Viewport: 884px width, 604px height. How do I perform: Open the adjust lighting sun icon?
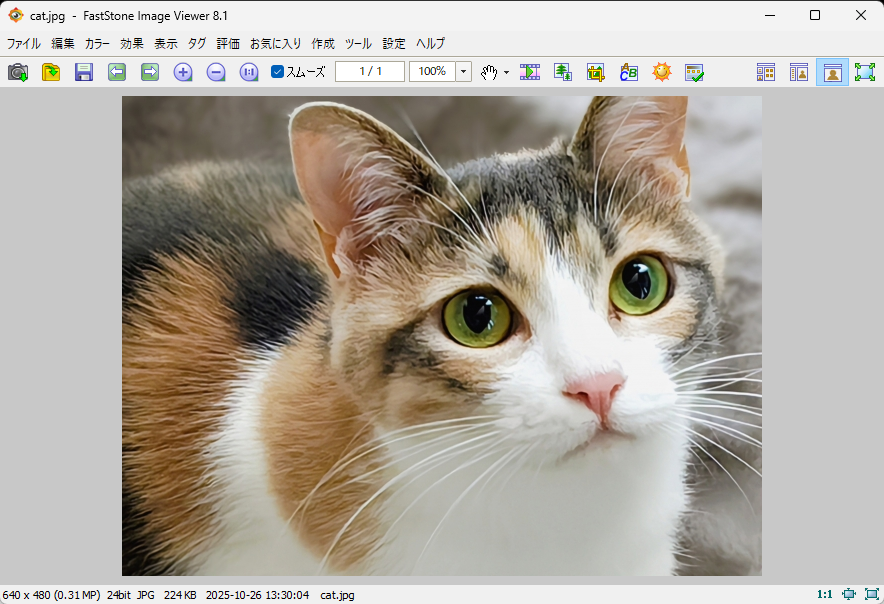point(661,72)
